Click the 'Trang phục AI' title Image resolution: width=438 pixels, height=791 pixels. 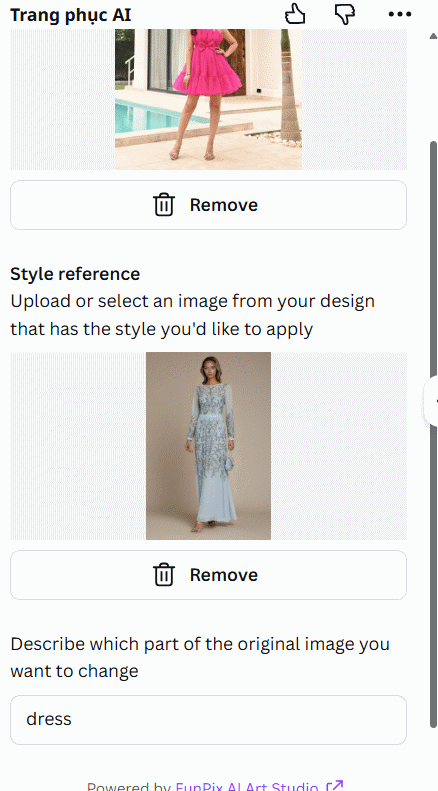click(x=71, y=15)
